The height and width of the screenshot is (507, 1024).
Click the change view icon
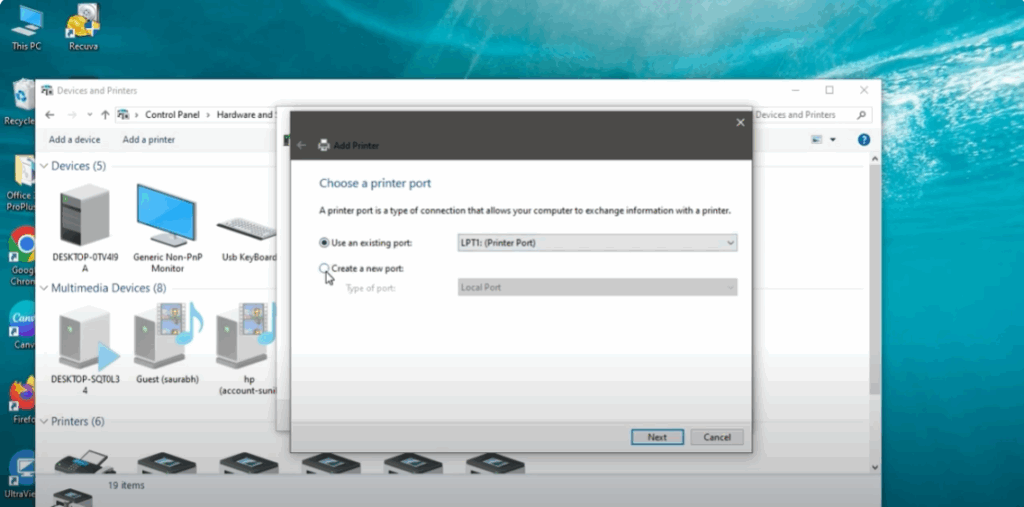pos(816,140)
